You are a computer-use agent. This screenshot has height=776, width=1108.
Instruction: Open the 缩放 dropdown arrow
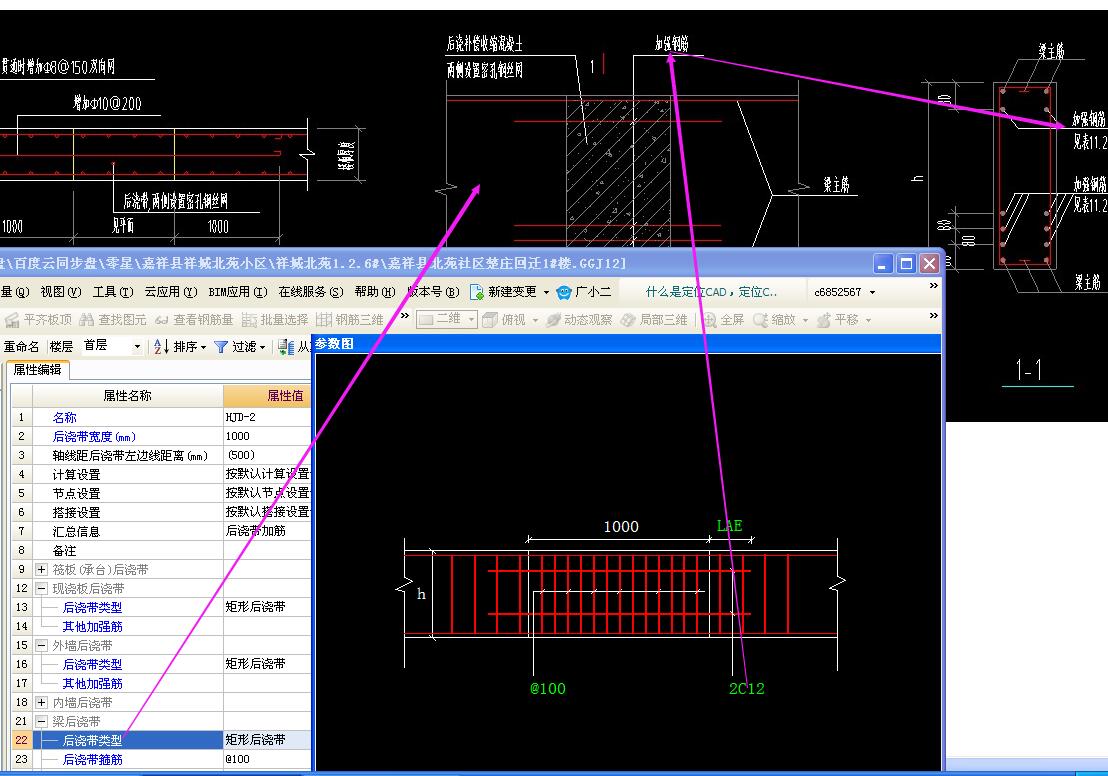805,320
